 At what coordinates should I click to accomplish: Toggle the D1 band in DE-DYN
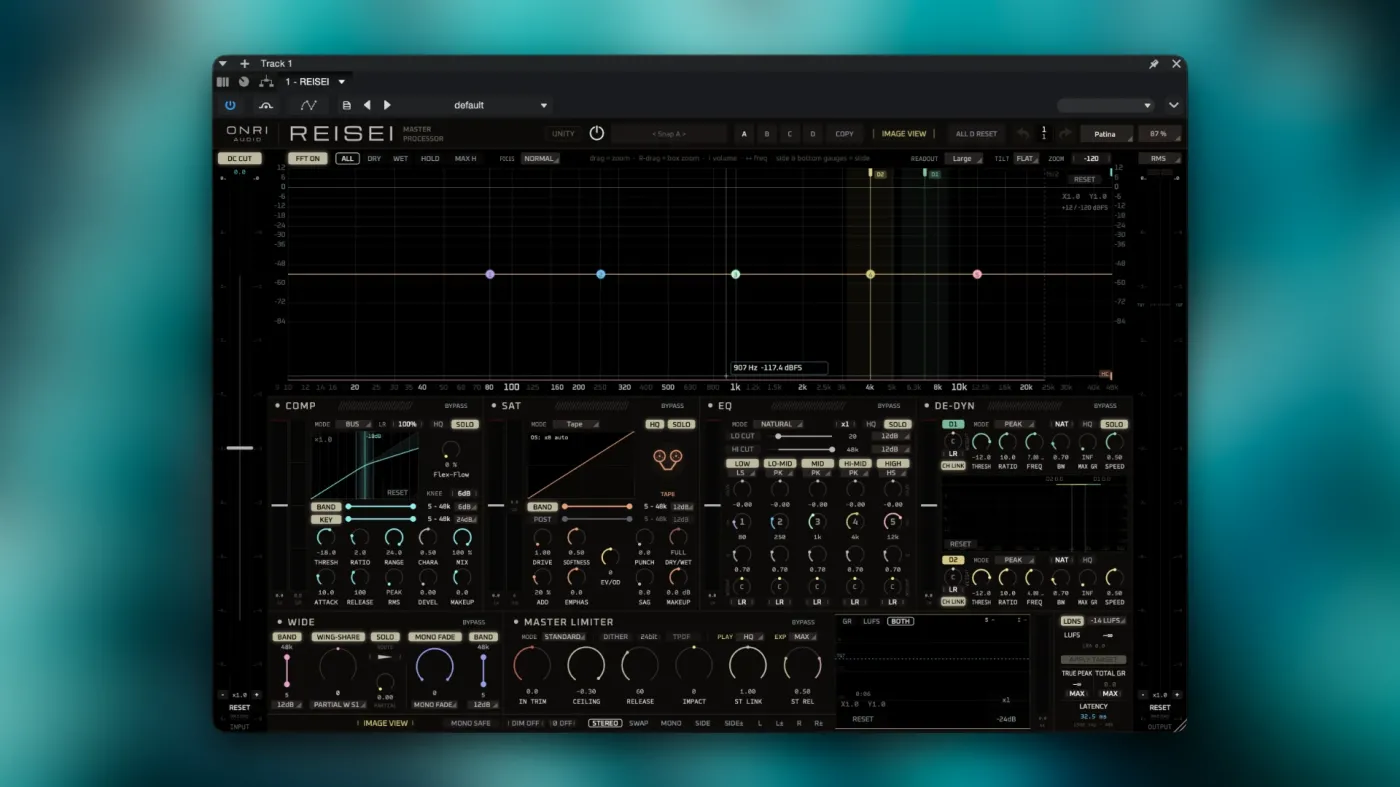pos(953,424)
